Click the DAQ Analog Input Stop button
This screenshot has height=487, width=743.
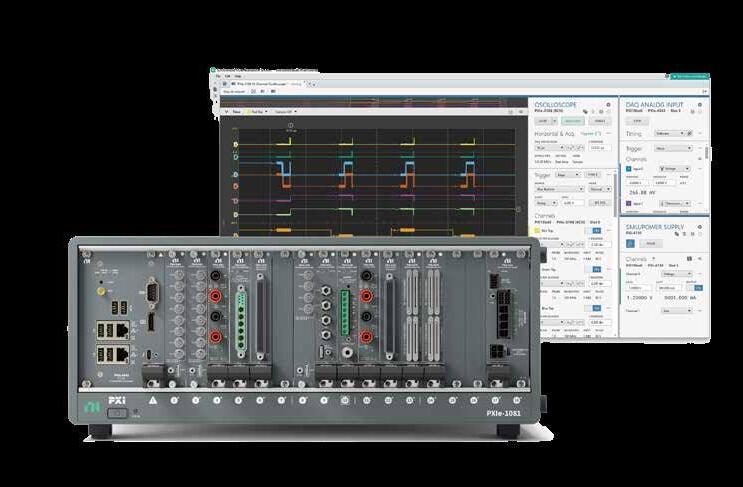tap(637, 121)
